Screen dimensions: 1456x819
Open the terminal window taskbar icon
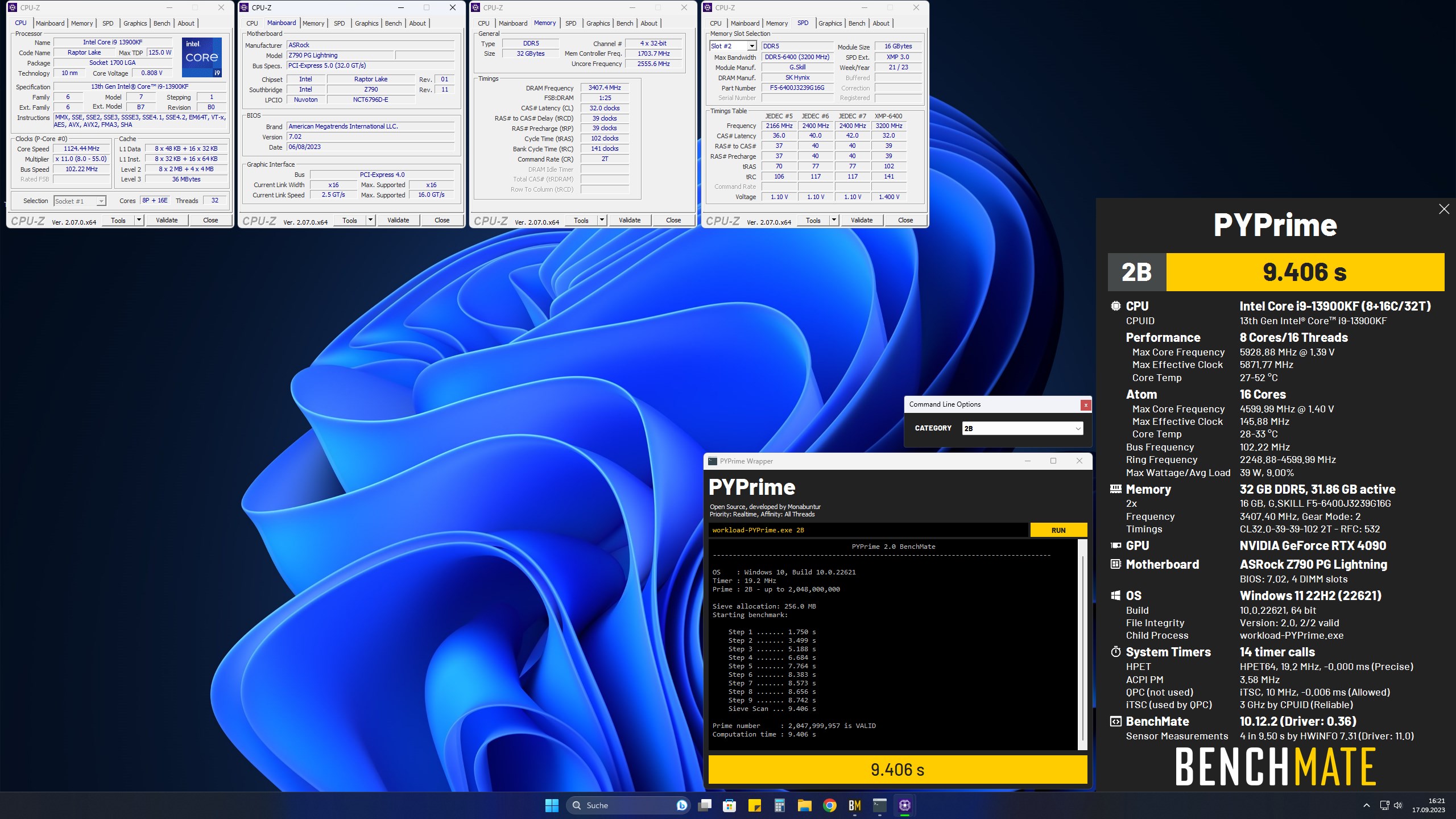880,805
